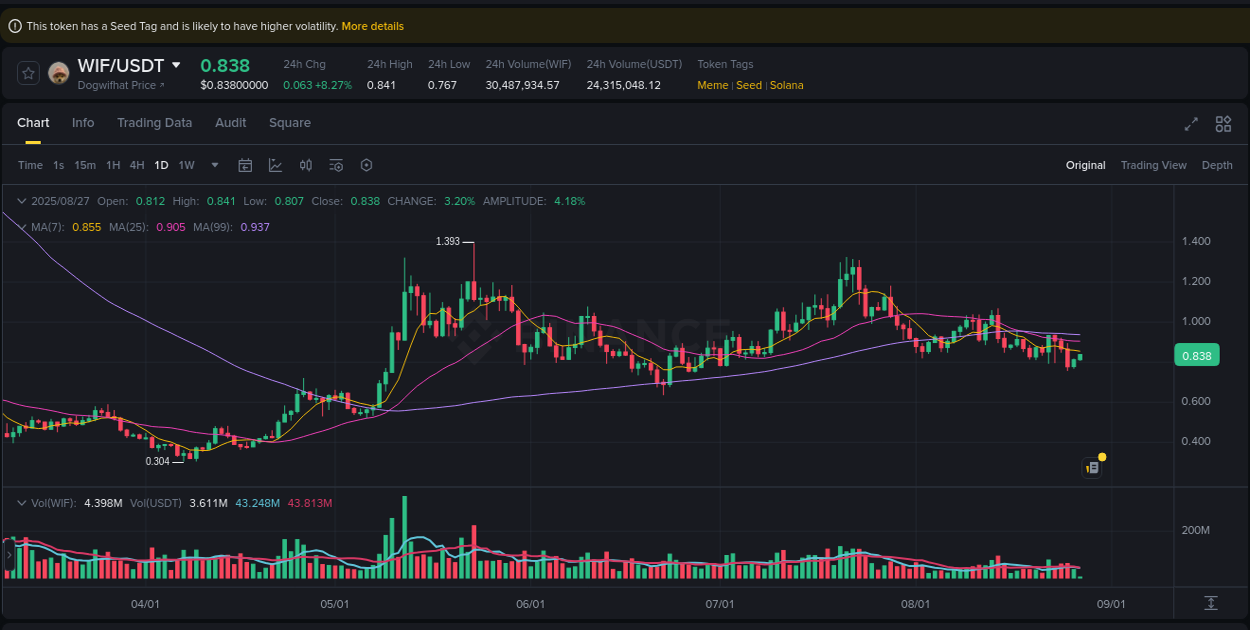
Task: Open the Audit tab
Action: tap(231, 122)
